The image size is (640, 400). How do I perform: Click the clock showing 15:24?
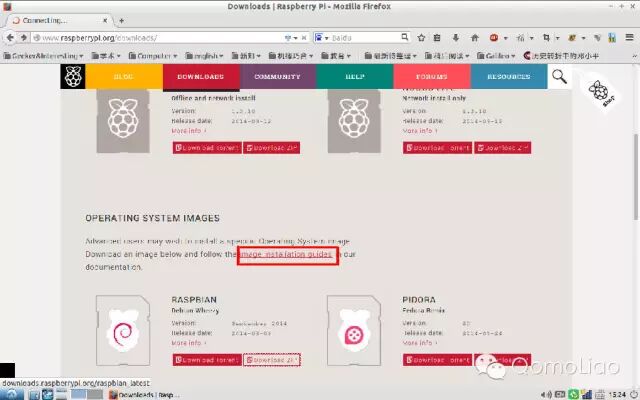click(x=617, y=395)
